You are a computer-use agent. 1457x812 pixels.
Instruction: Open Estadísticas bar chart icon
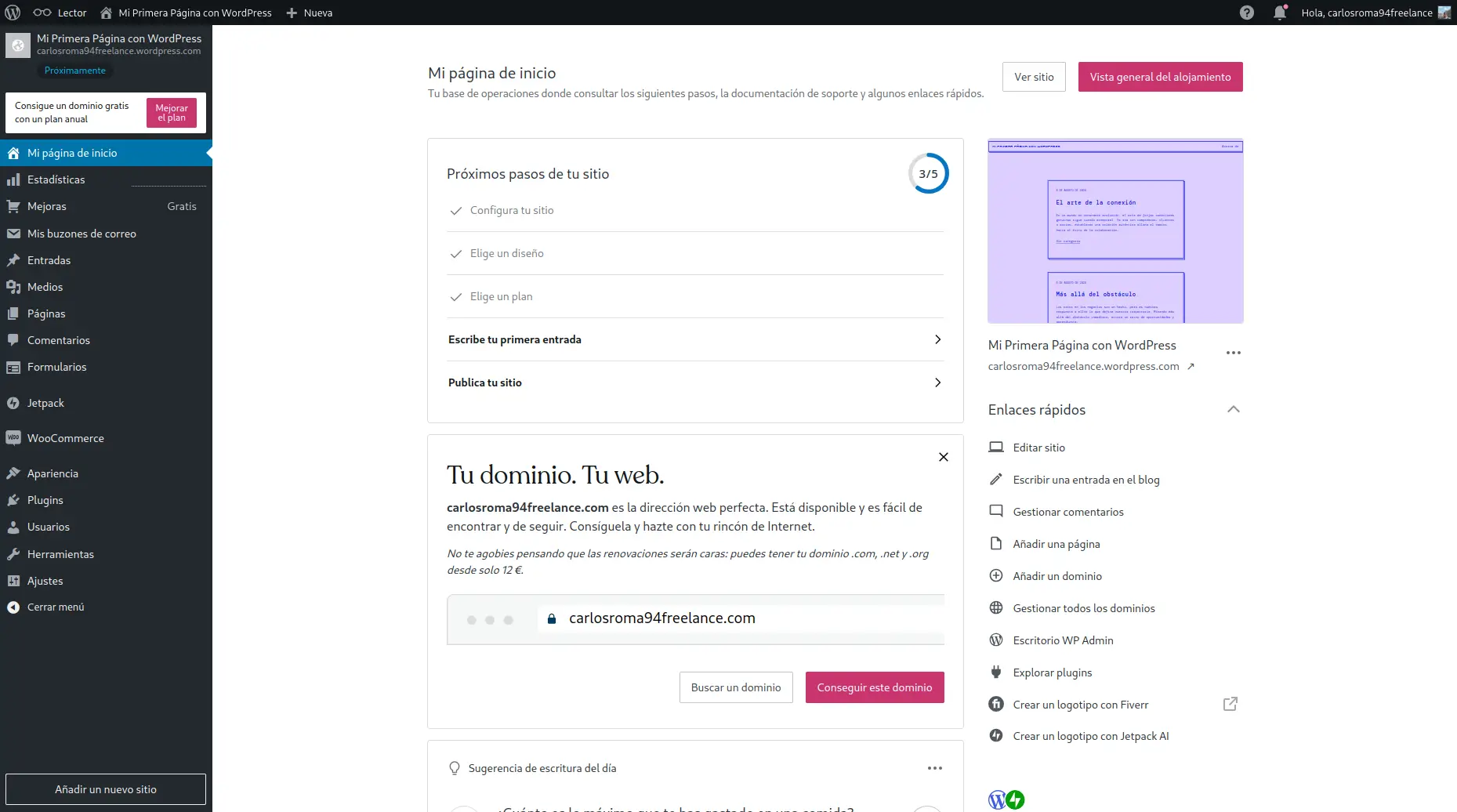pos(13,179)
